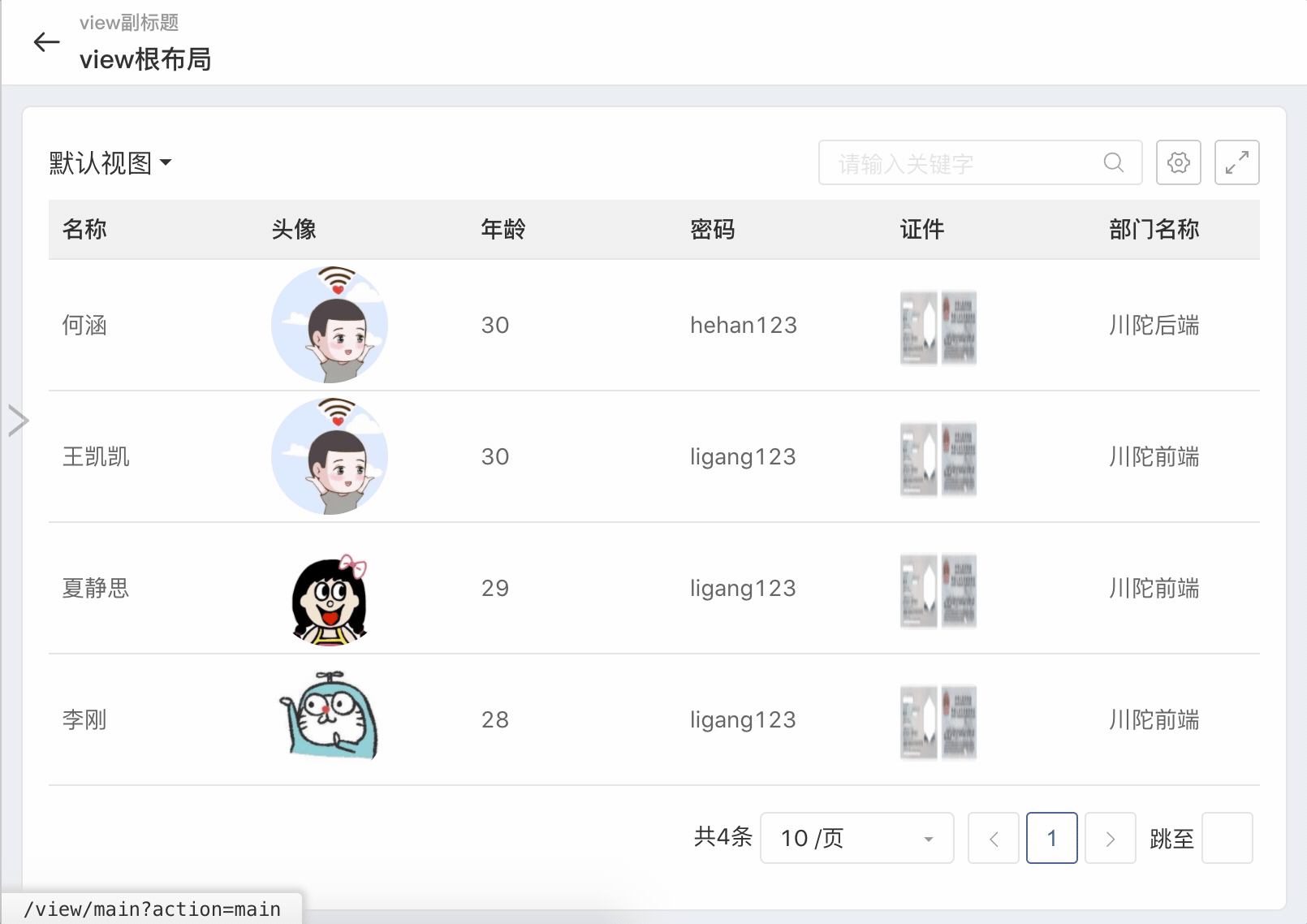Click the 密码 column header
Screen dimensions: 1307x924
click(713, 229)
